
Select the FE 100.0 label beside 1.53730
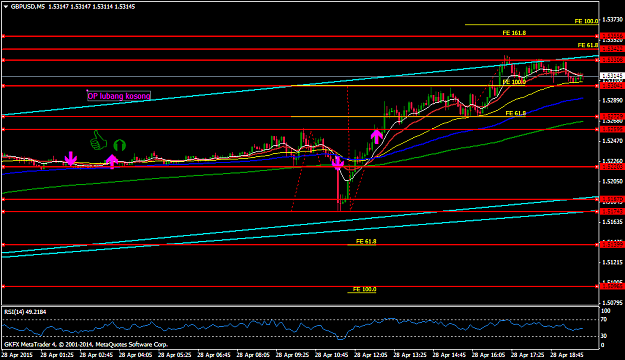586,21
